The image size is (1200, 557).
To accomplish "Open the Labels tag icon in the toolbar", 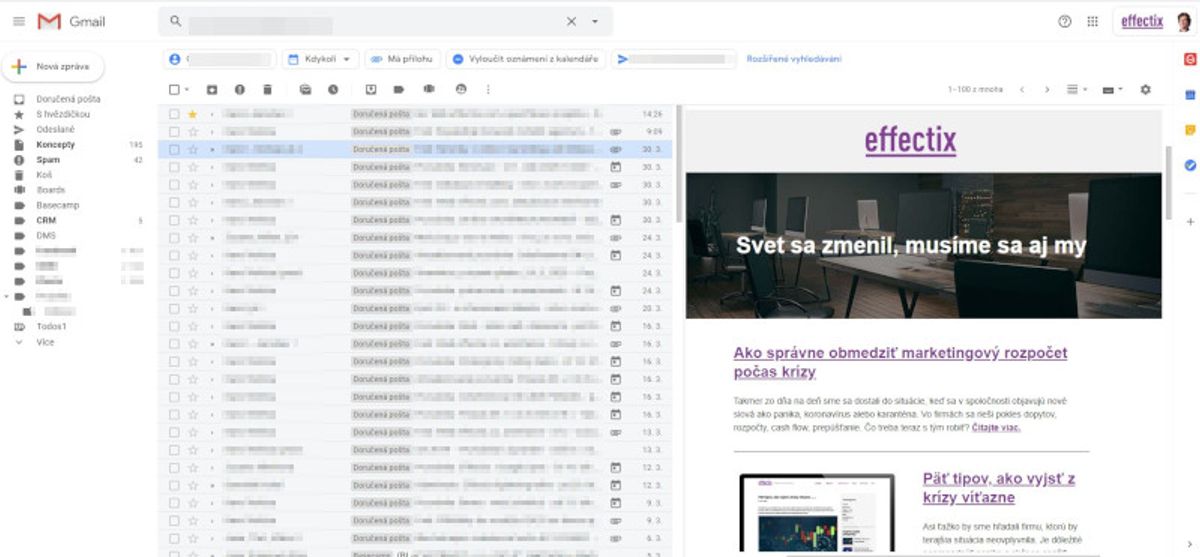I will (x=399, y=89).
